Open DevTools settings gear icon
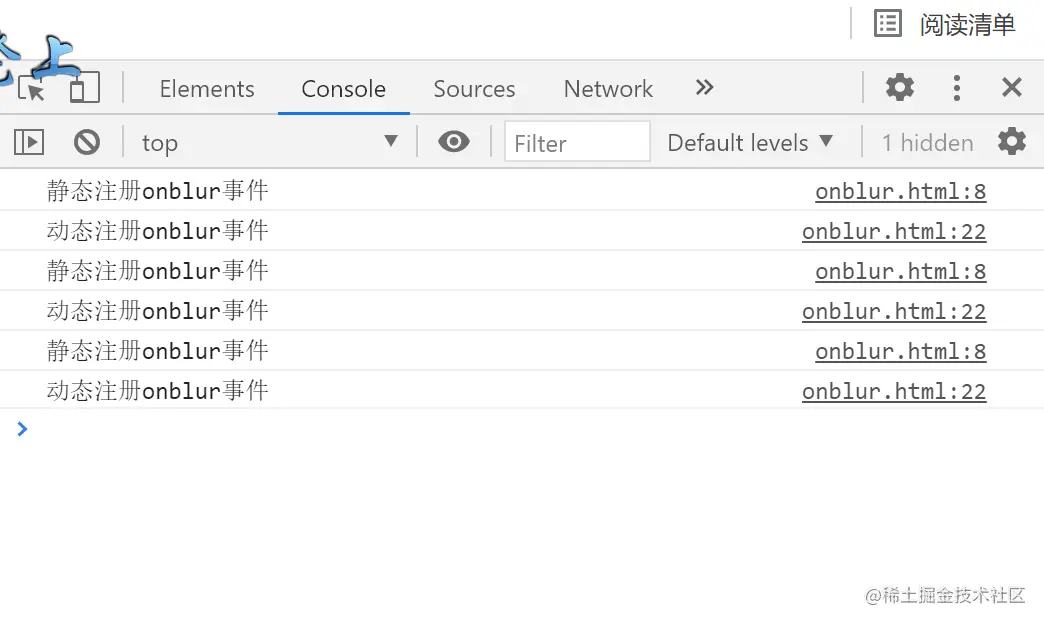The height and width of the screenshot is (624, 1044). pos(900,87)
